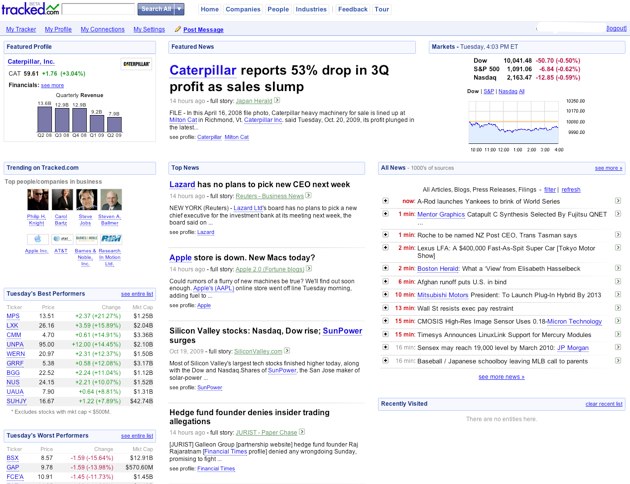Expand the Lexus LFA news item
The height and width of the screenshot is (484, 630).
(385, 247)
